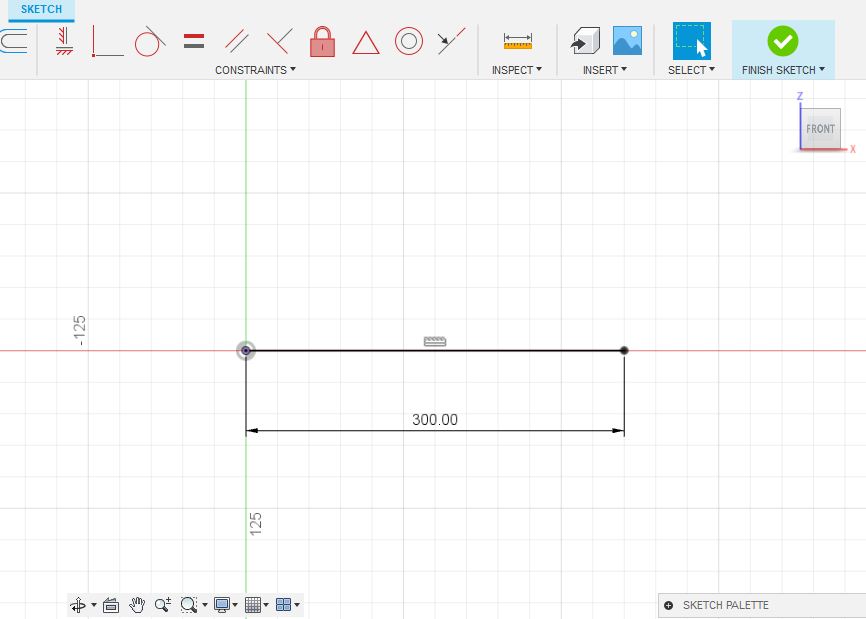Open the FINISH SKETCH dropdown
This screenshot has width=866, height=619.
[x=783, y=70]
